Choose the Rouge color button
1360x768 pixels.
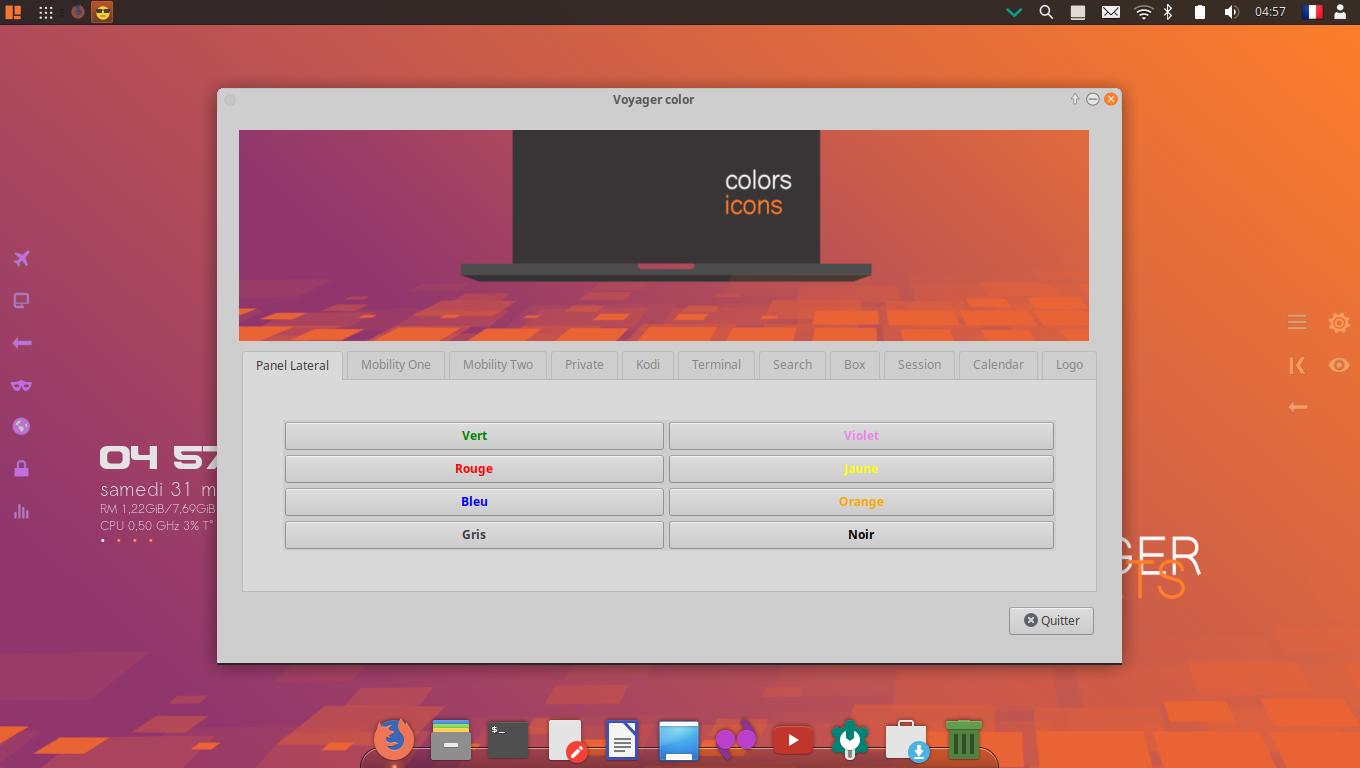click(474, 468)
